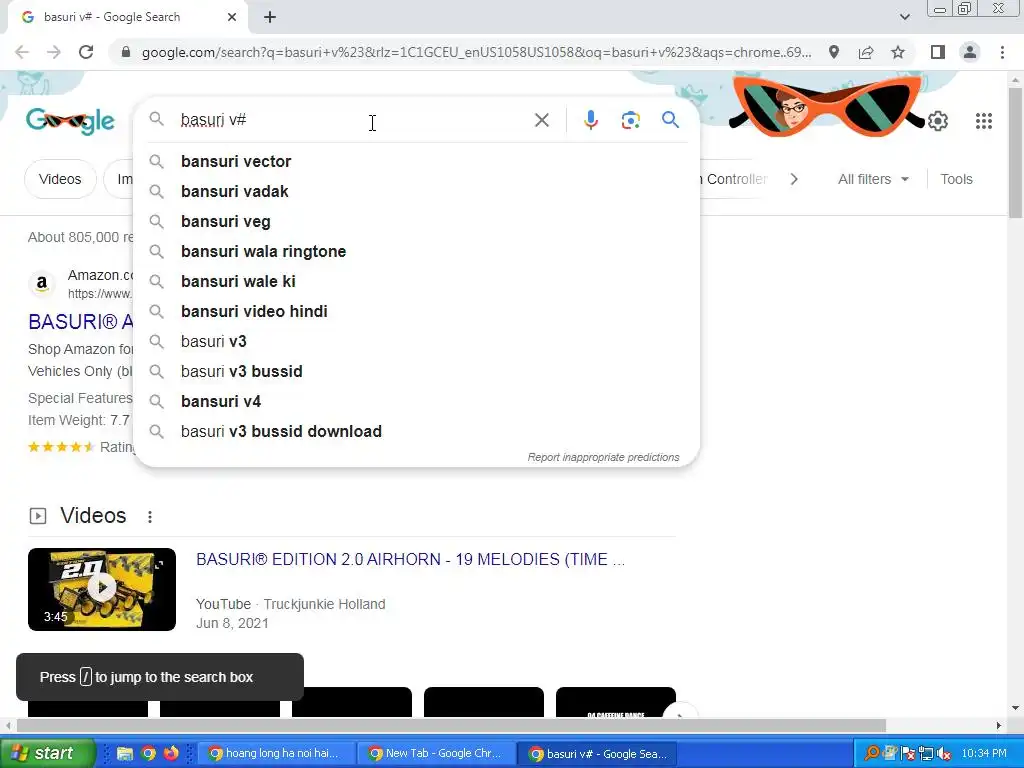Click the address bar URL
Screen dimensions: 1024x768
point(476,52)
